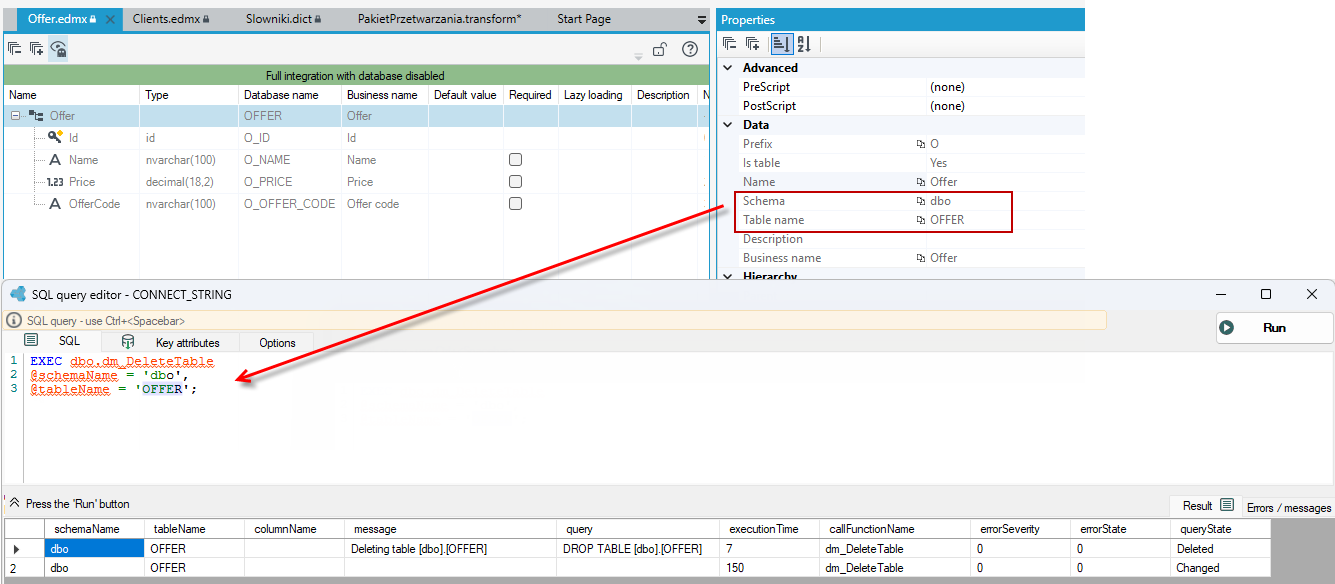The width and height of the screenshot is (1335, 584).
Task: Click the 1.23 decimal icon of the Price row
Action: click(x=56, y=182)
